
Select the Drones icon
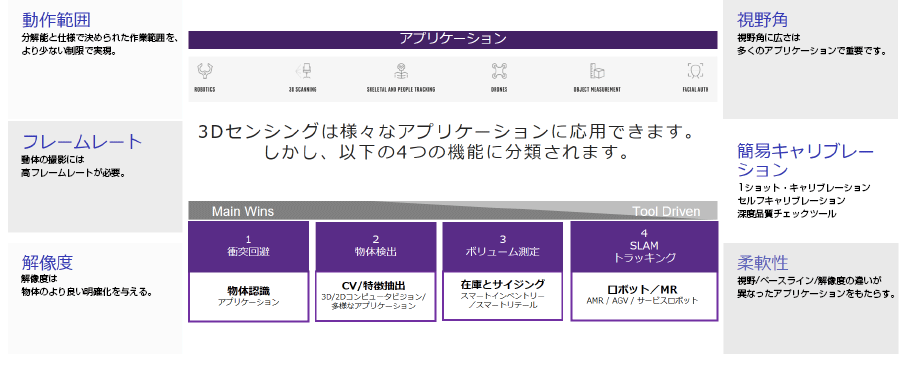(x=499, y=71)
